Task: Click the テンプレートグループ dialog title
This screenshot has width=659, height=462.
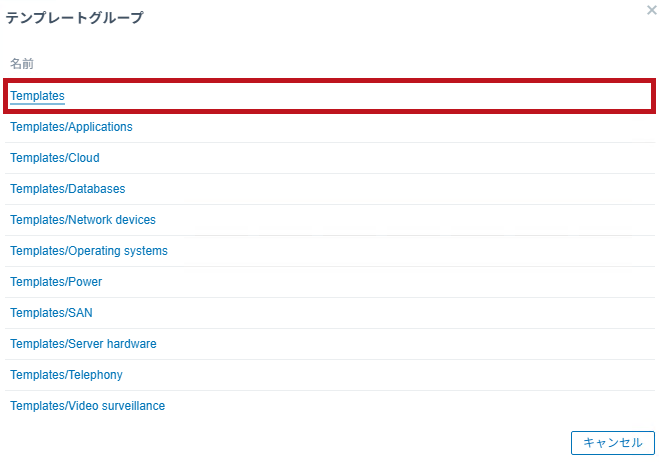Action: tap(74, 17)
